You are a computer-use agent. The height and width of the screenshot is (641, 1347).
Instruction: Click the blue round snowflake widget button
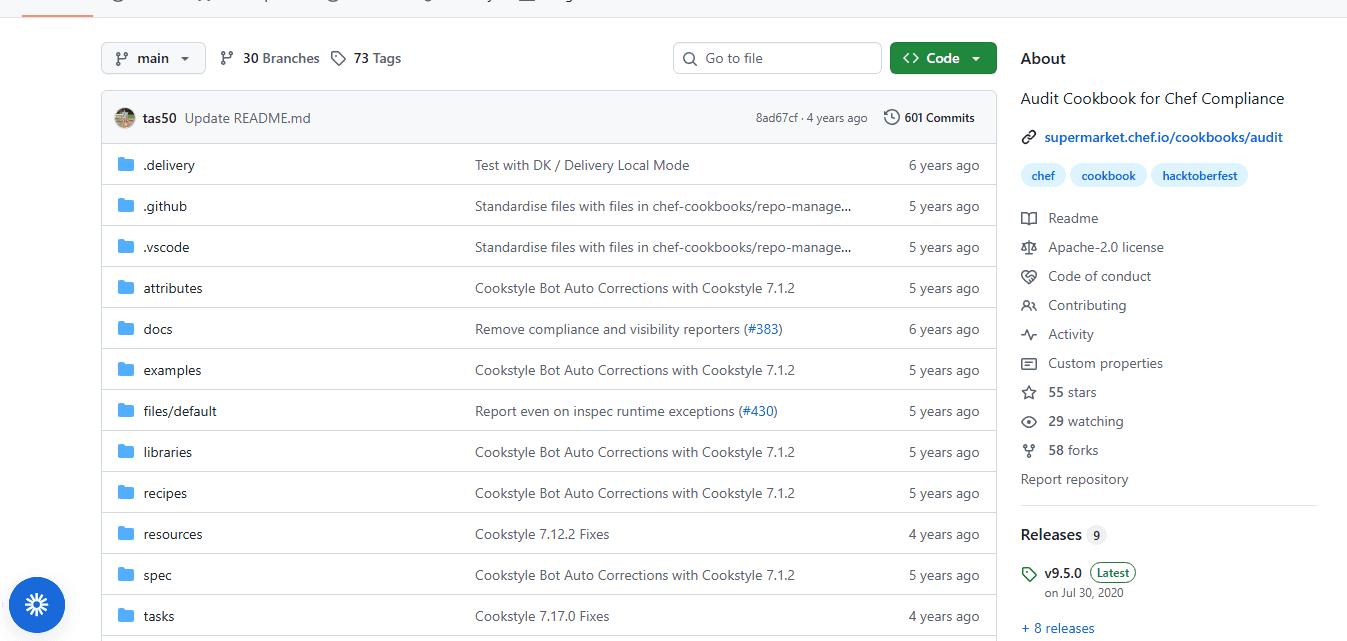[x=37, y=604]
